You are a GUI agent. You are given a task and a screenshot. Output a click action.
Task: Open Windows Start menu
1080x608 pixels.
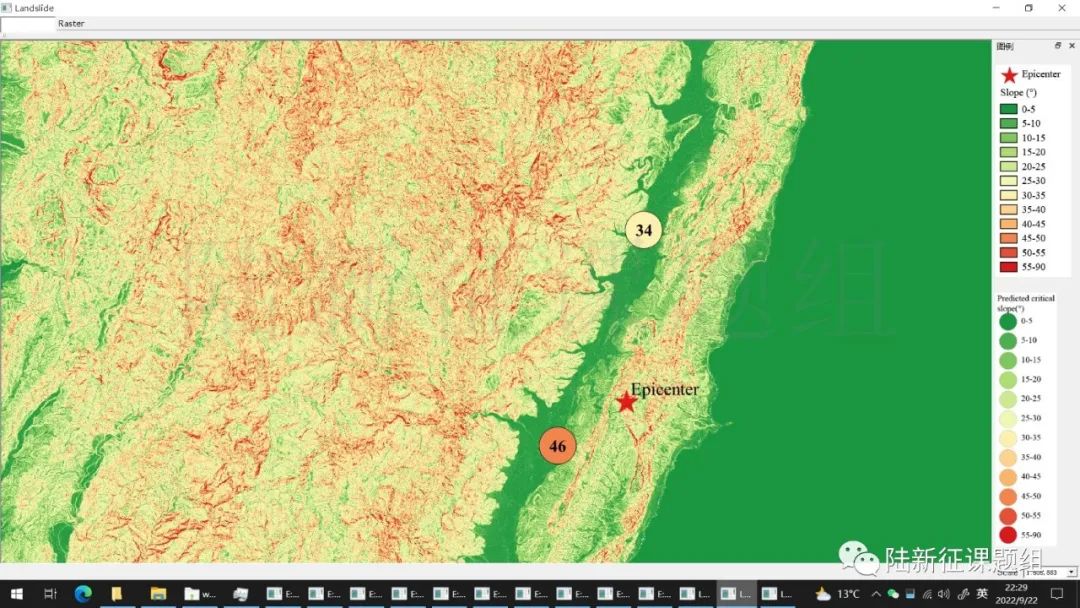(17, 594)
